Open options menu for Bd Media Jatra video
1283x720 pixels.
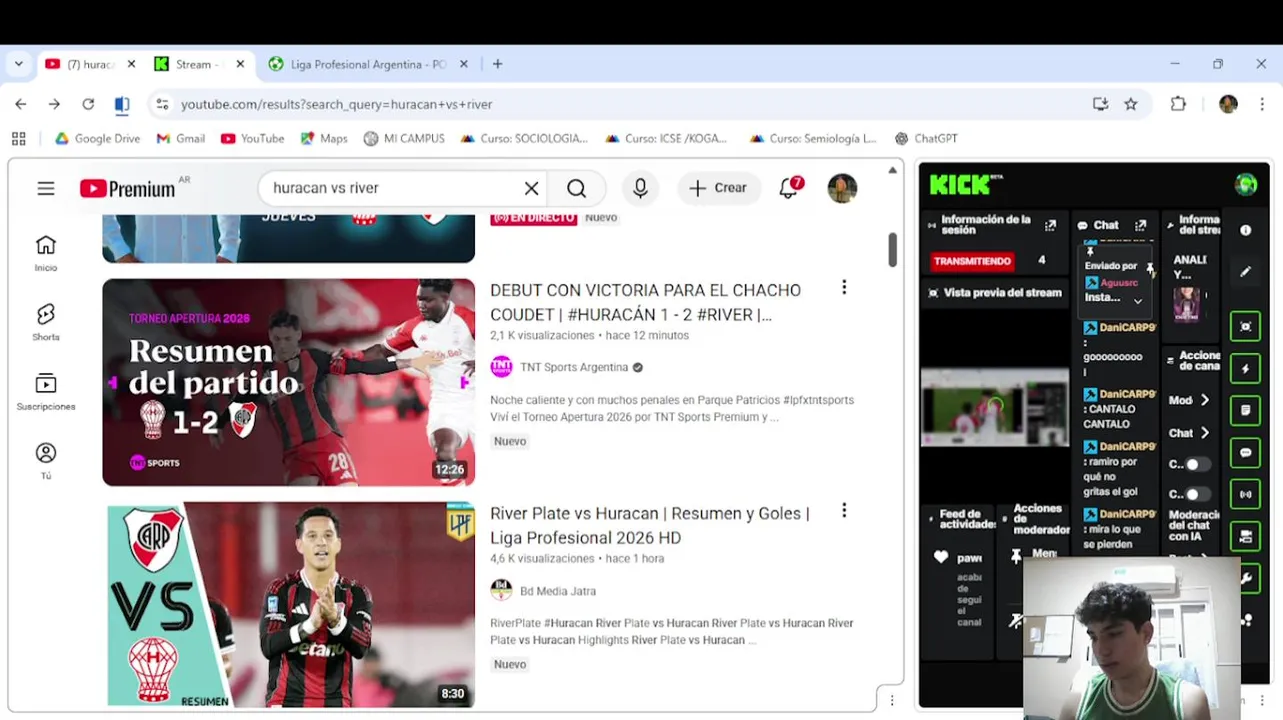tap(844, 511)
